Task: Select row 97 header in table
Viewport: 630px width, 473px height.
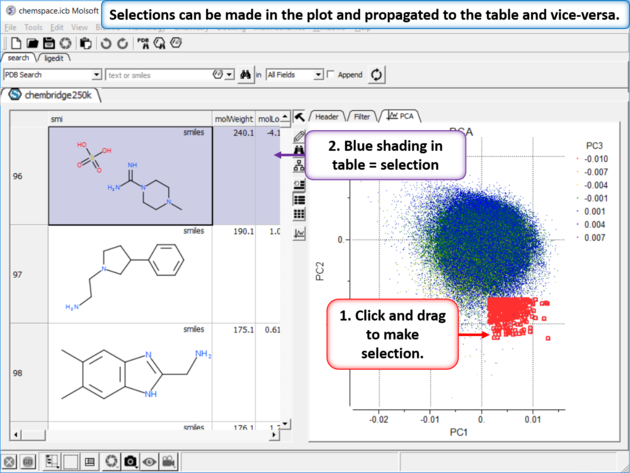Action: pyautogui.click(x=18, y=273)
